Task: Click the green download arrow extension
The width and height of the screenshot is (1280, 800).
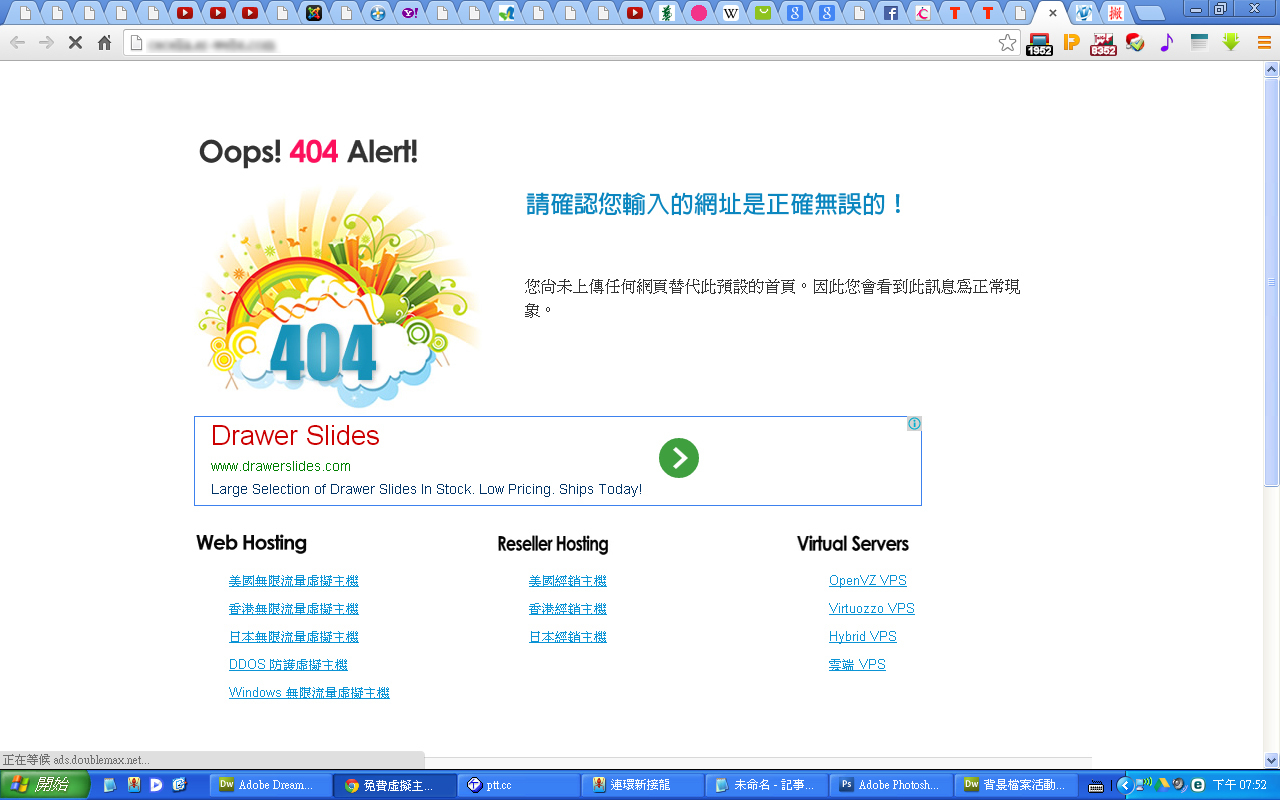Action: (x=1231, y=42)
